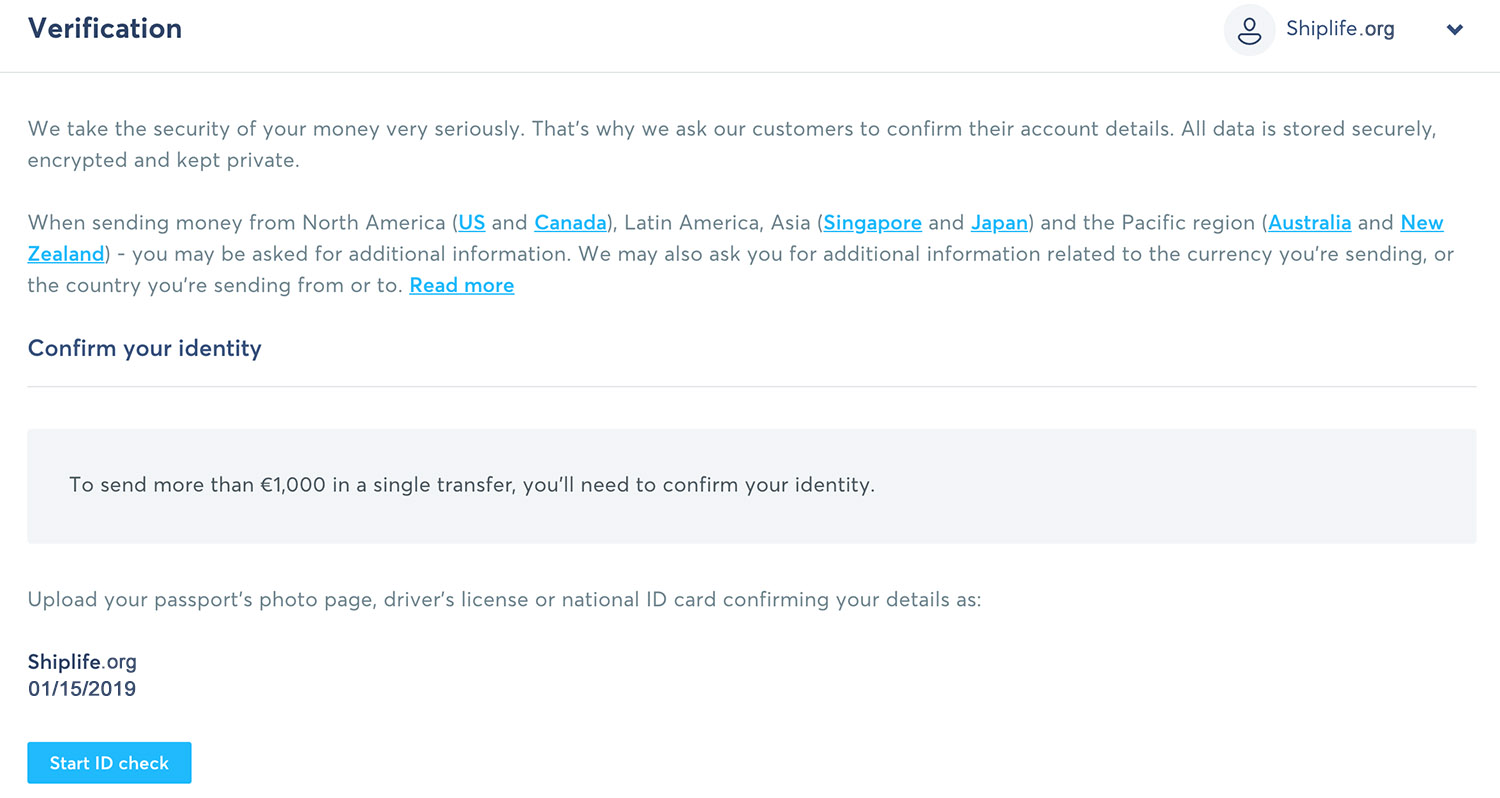
Task: Click the 01/15/2019 date text
Action: pyautogui.click(x=82, y=689)
